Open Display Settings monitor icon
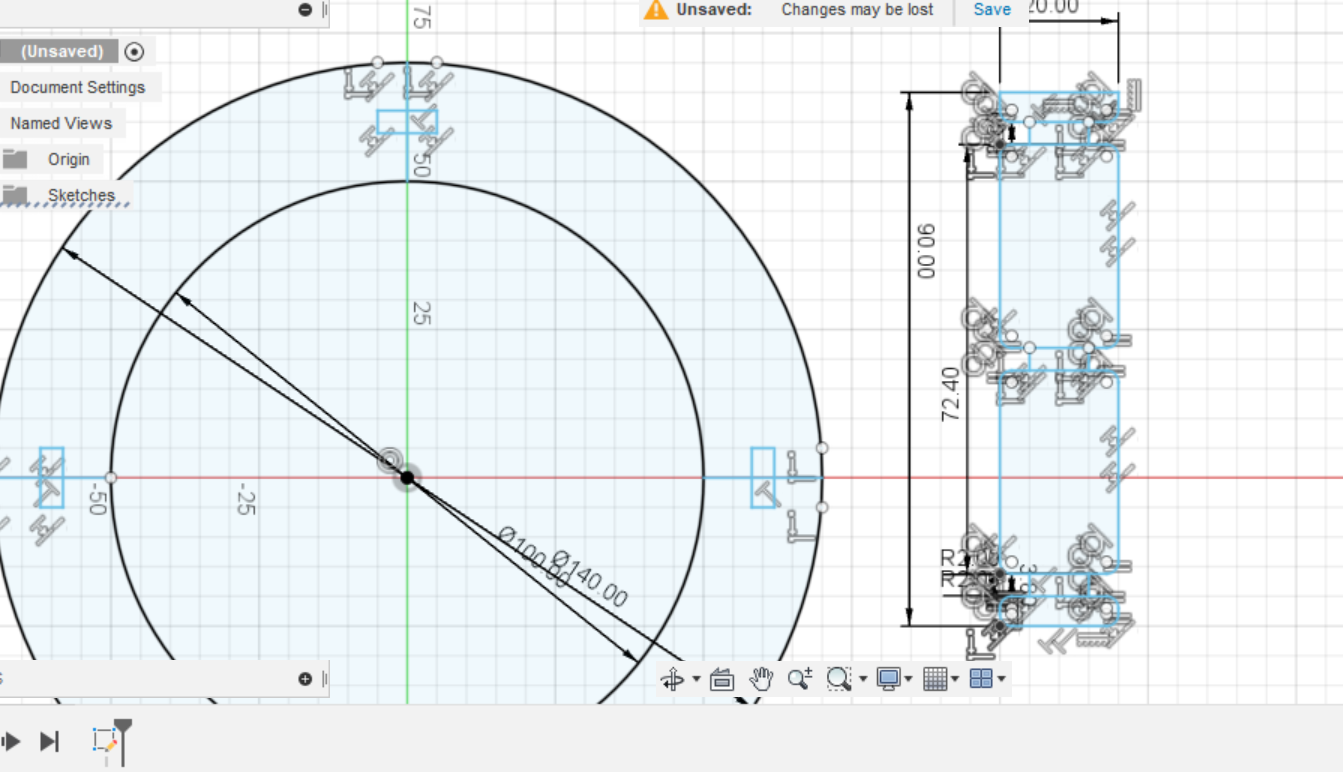Image resolution: width=1343 pixels, height=772 pixels. coord(888,680)
